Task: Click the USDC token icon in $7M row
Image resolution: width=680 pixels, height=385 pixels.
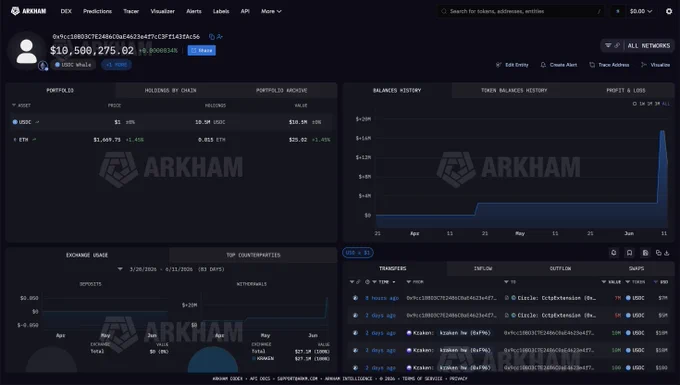Action: [628, 298]
